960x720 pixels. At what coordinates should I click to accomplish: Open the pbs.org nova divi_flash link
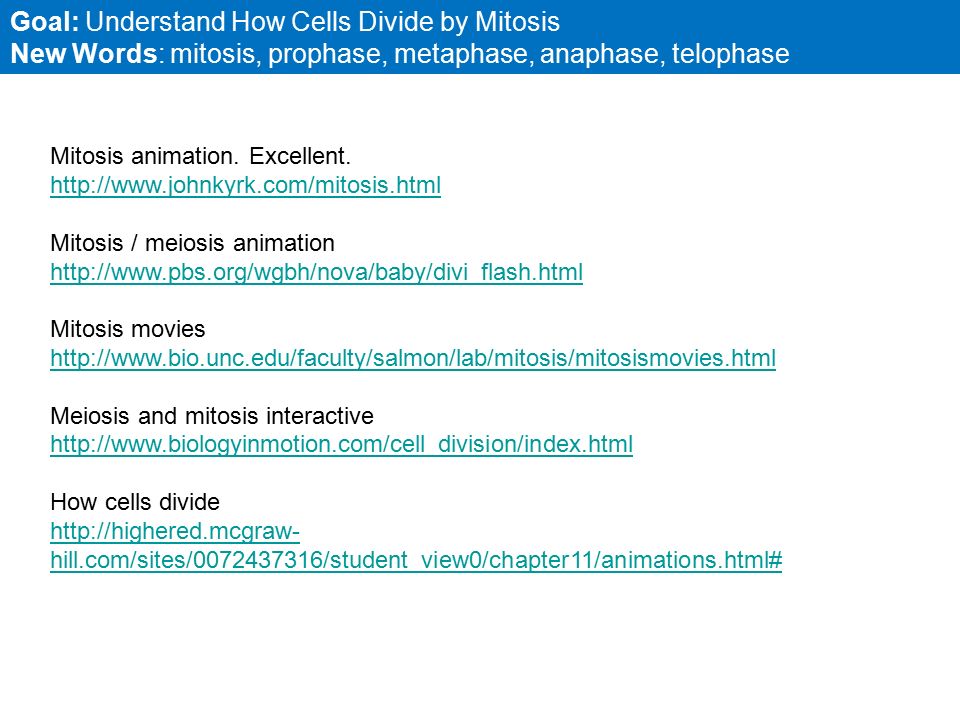click(317, 272)
